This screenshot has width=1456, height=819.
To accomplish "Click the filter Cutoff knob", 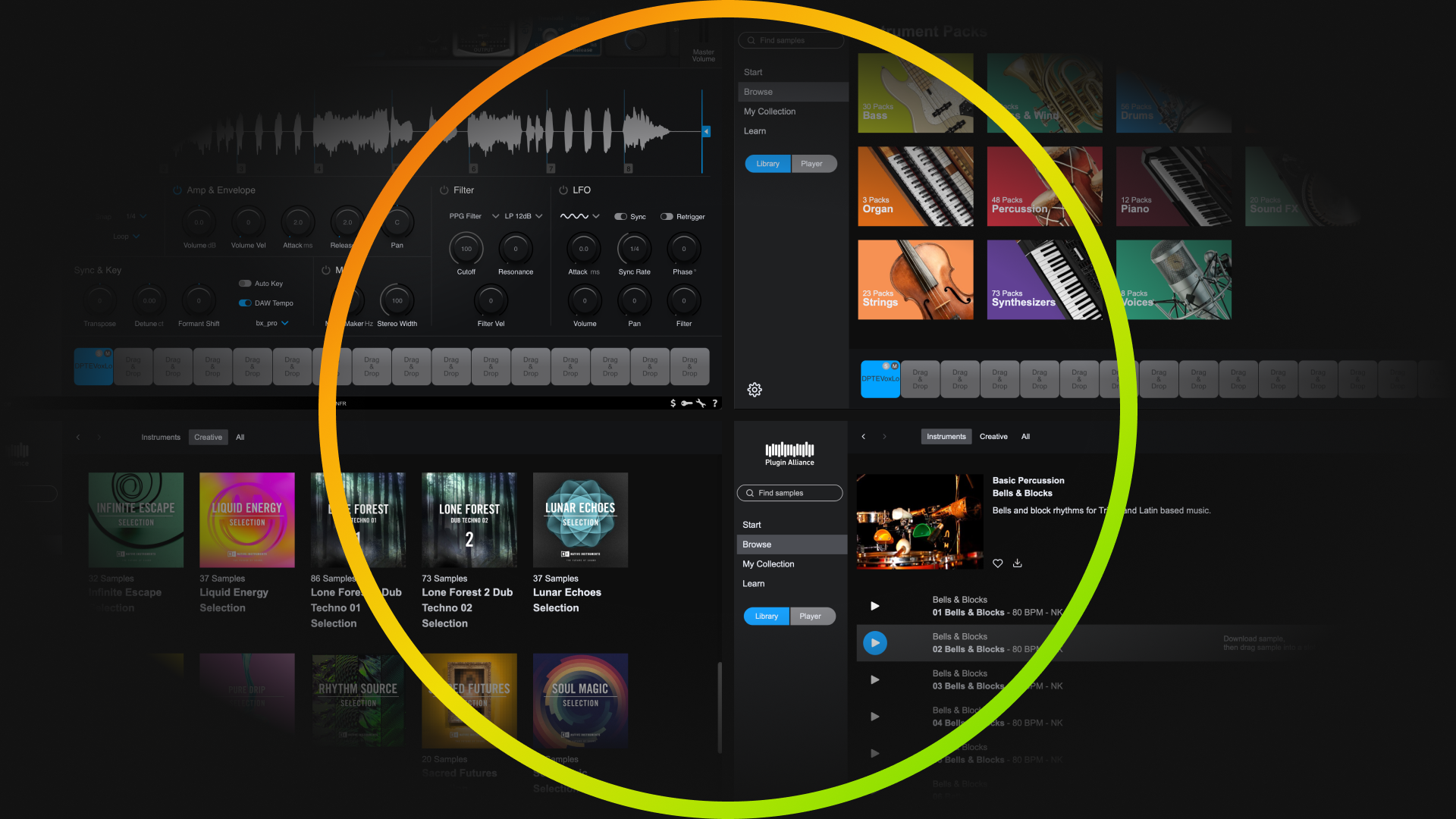I will click(x=466, y=249).
